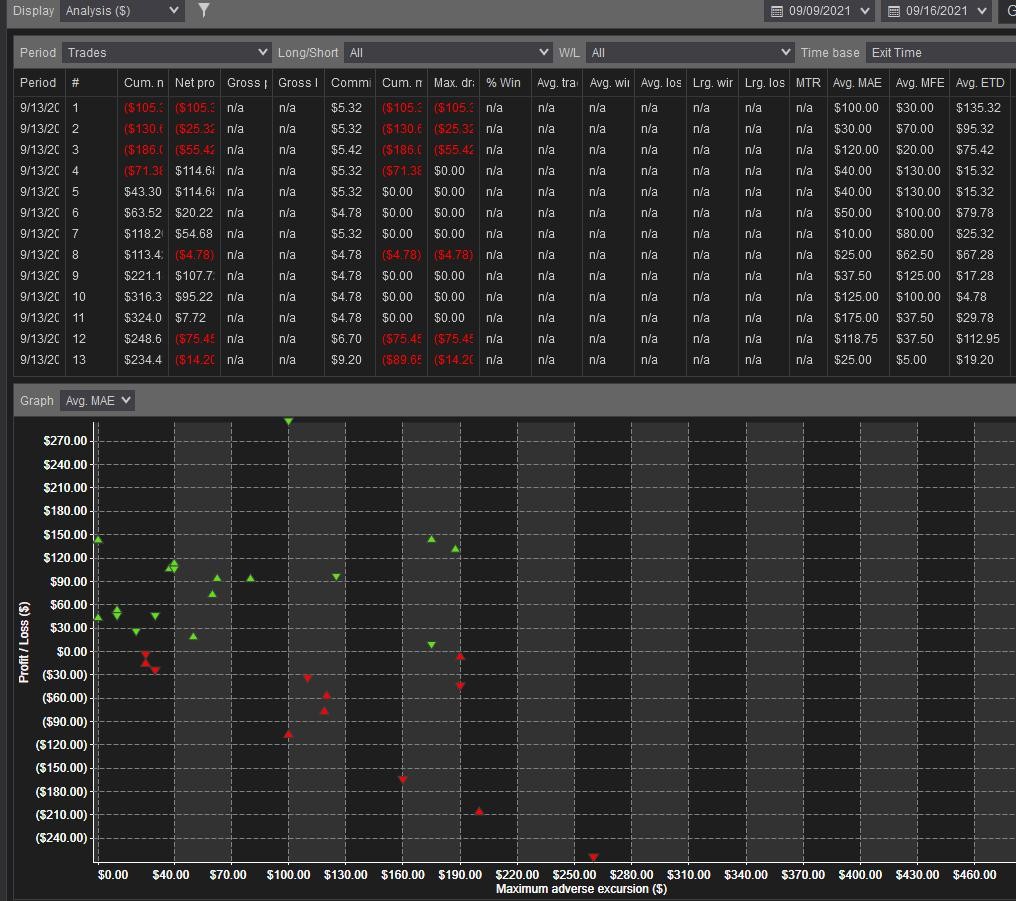The image size is (1016, 901).
Task: Sort by the Net profit column header
Action: (194, 82)
